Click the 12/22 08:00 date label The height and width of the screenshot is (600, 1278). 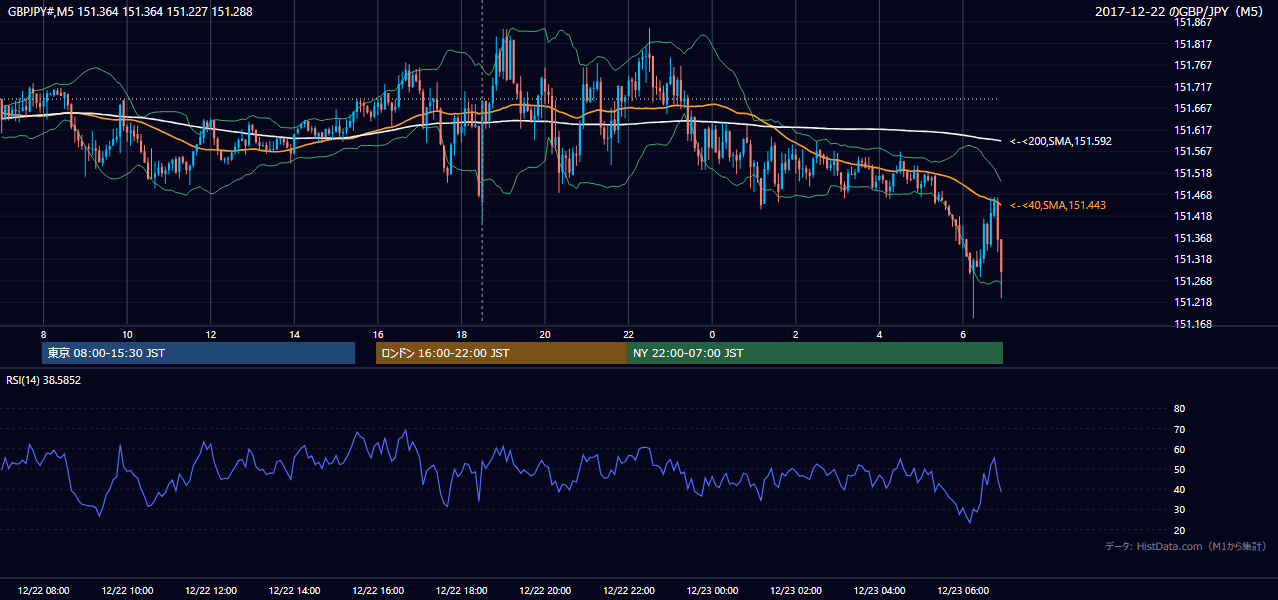[x=44, y=591]
